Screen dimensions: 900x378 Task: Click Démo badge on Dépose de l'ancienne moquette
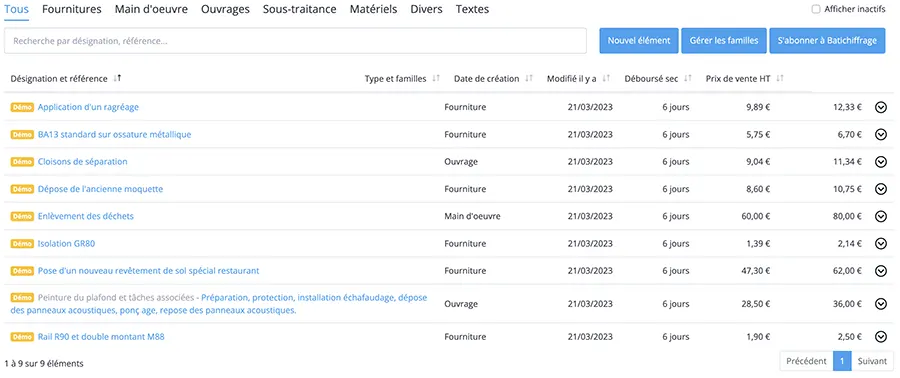22,189
